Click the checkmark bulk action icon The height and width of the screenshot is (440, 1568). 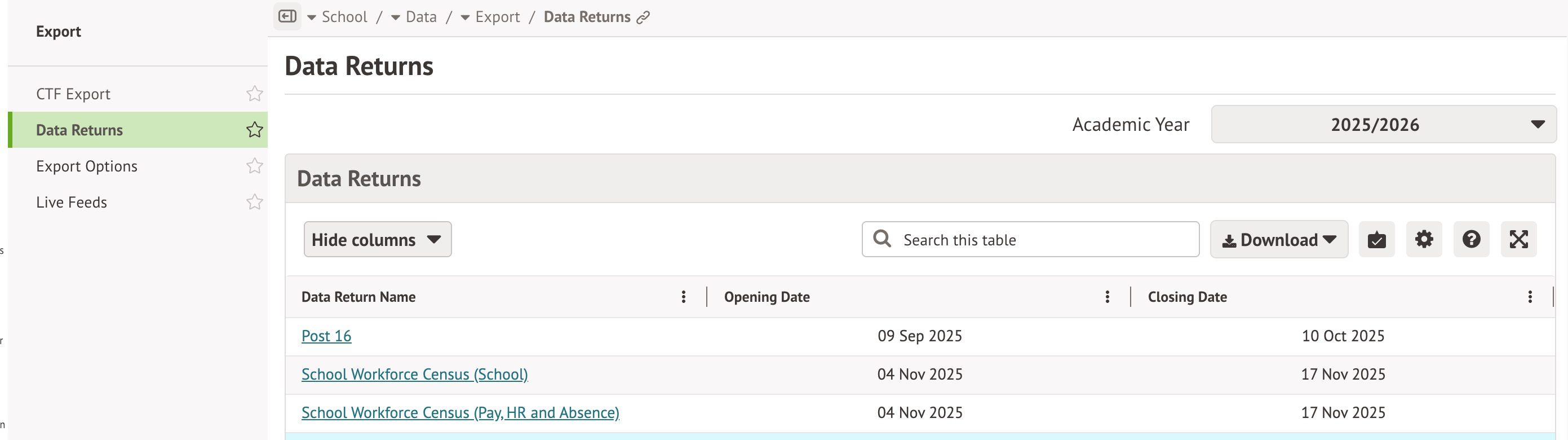coord(1377,240)
